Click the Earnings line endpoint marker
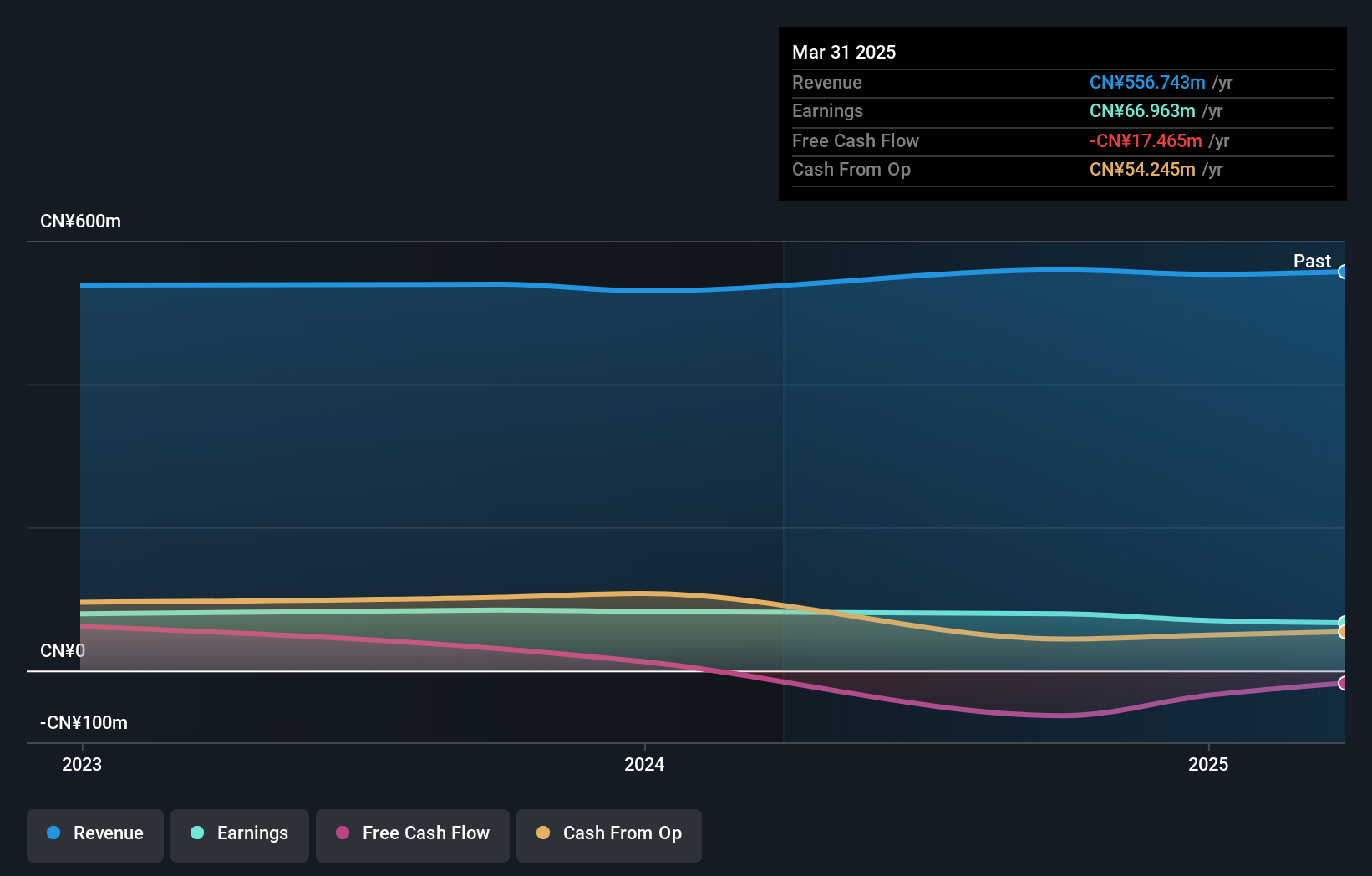Screen dimensions: 1372x876 [1343, 622]
